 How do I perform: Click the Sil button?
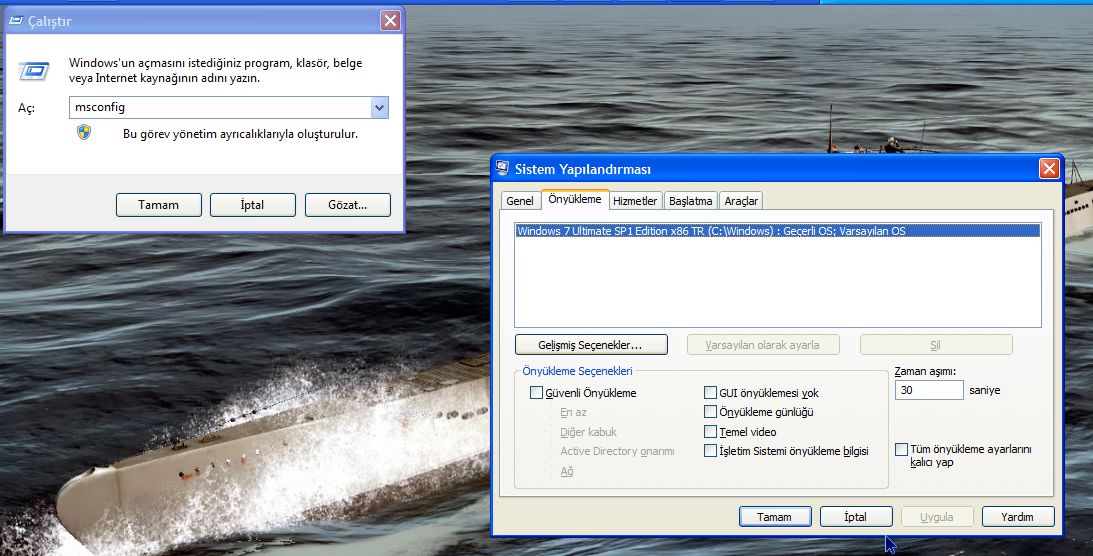[x=936, y=345]
